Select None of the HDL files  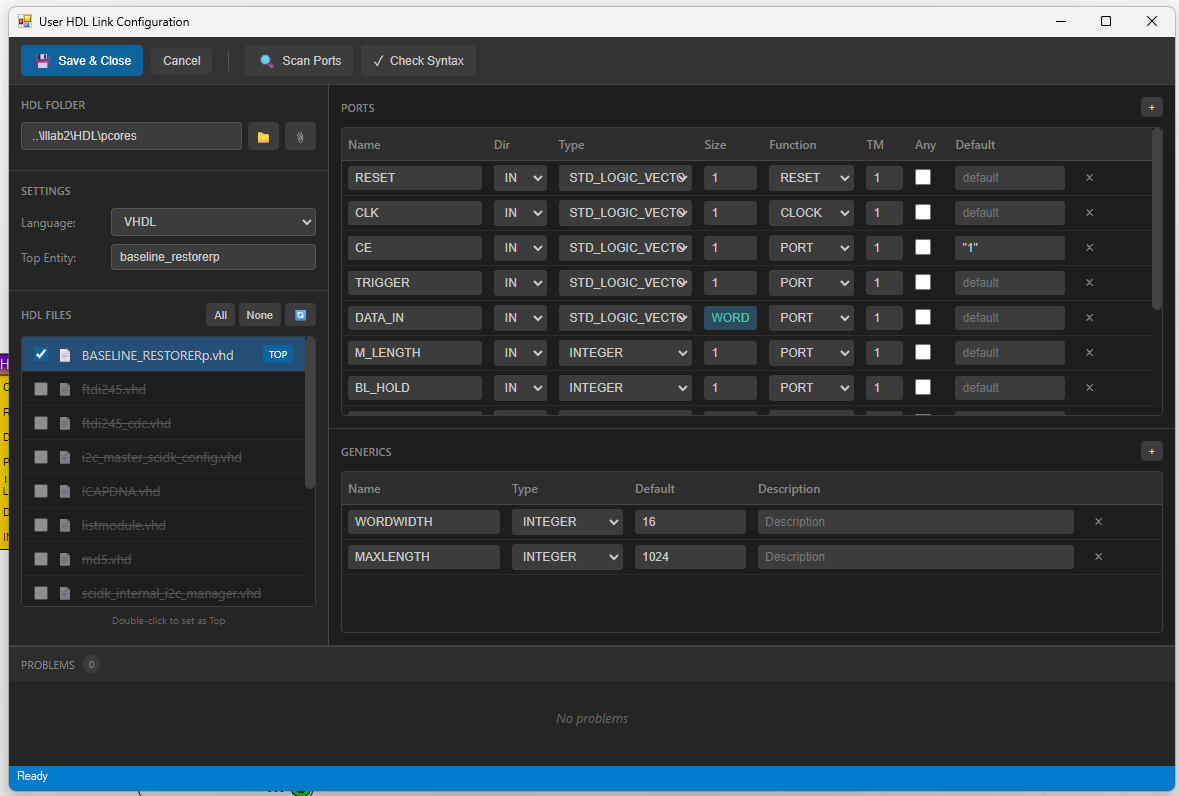click(x=259, y=315)
